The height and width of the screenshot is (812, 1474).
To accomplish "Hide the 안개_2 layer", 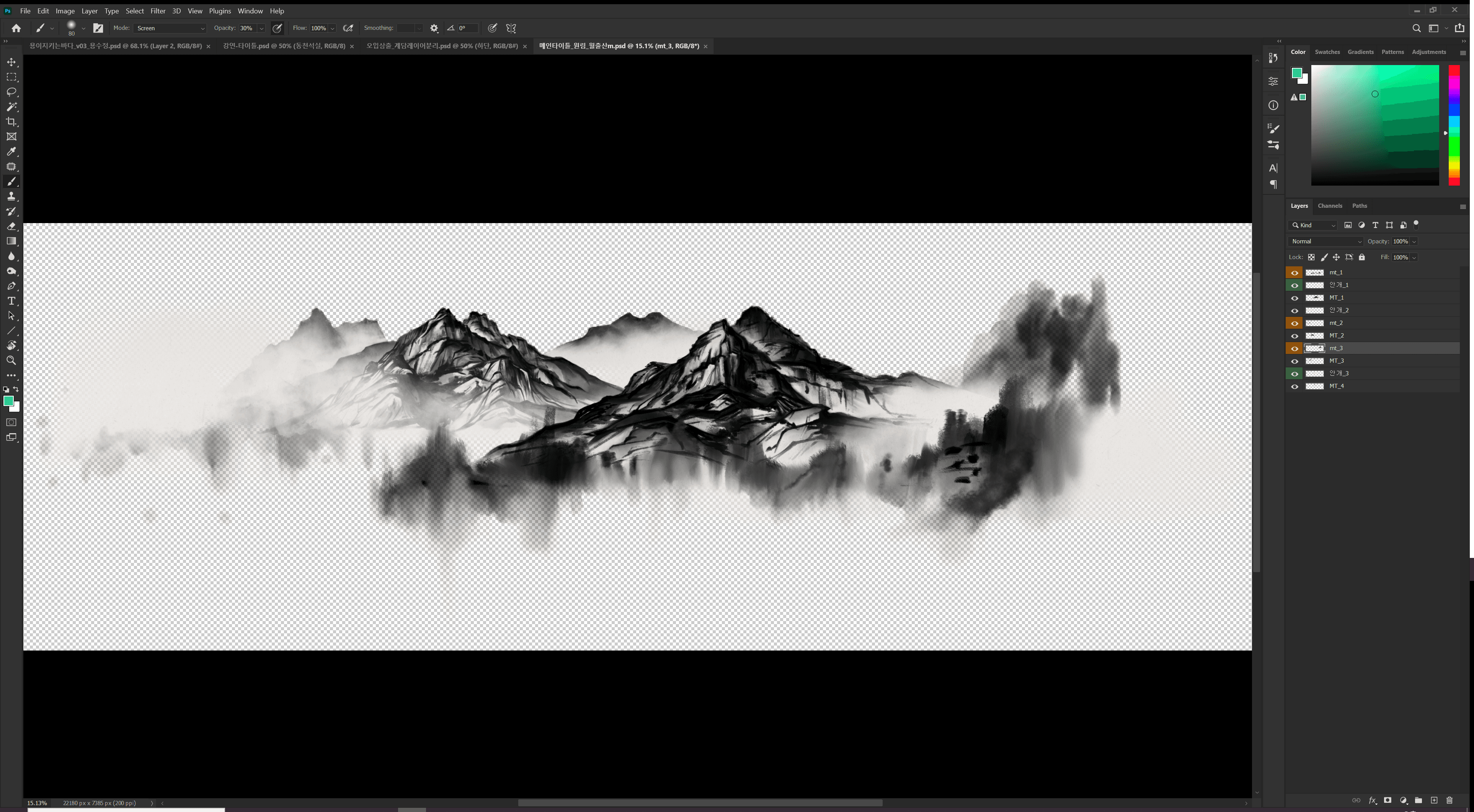I will coord(1294,311).
